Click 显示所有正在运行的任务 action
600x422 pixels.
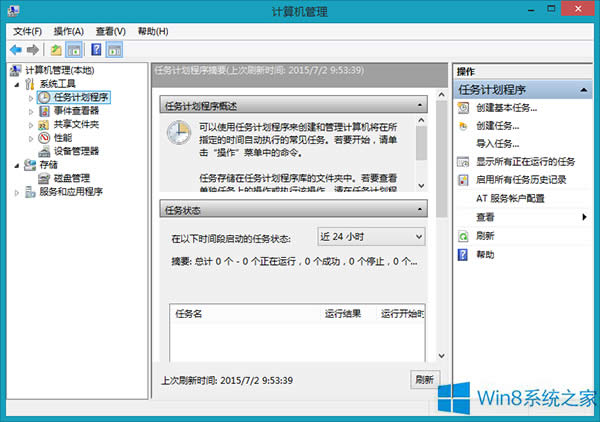[x=525, y=162]
